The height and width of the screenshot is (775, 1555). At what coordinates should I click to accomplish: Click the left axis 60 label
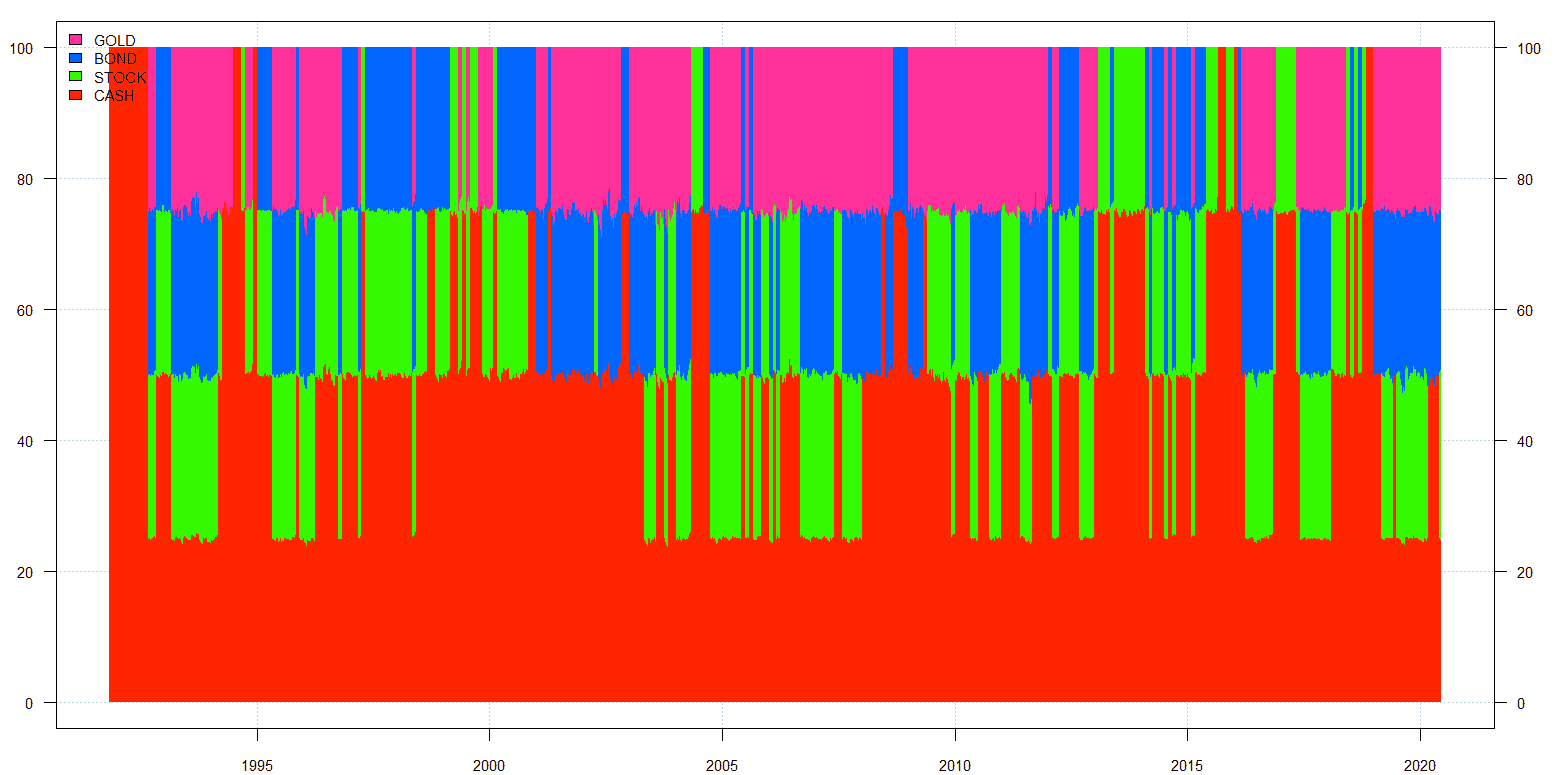click(24, 310)
